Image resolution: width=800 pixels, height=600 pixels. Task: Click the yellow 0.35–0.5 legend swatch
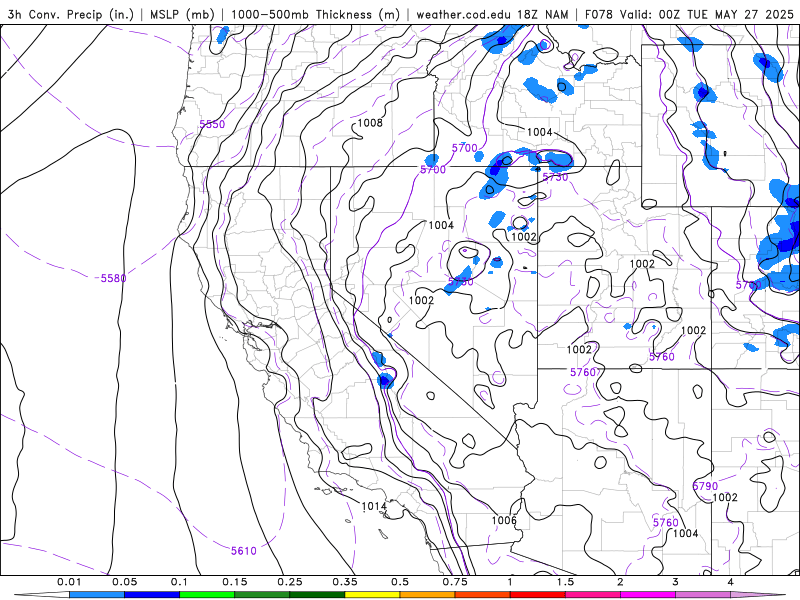coord(372,595)
